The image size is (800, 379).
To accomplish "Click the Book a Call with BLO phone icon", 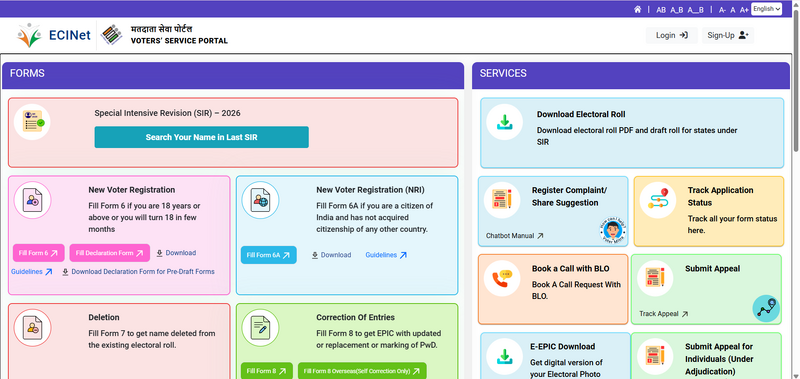I will click(502, 279).
